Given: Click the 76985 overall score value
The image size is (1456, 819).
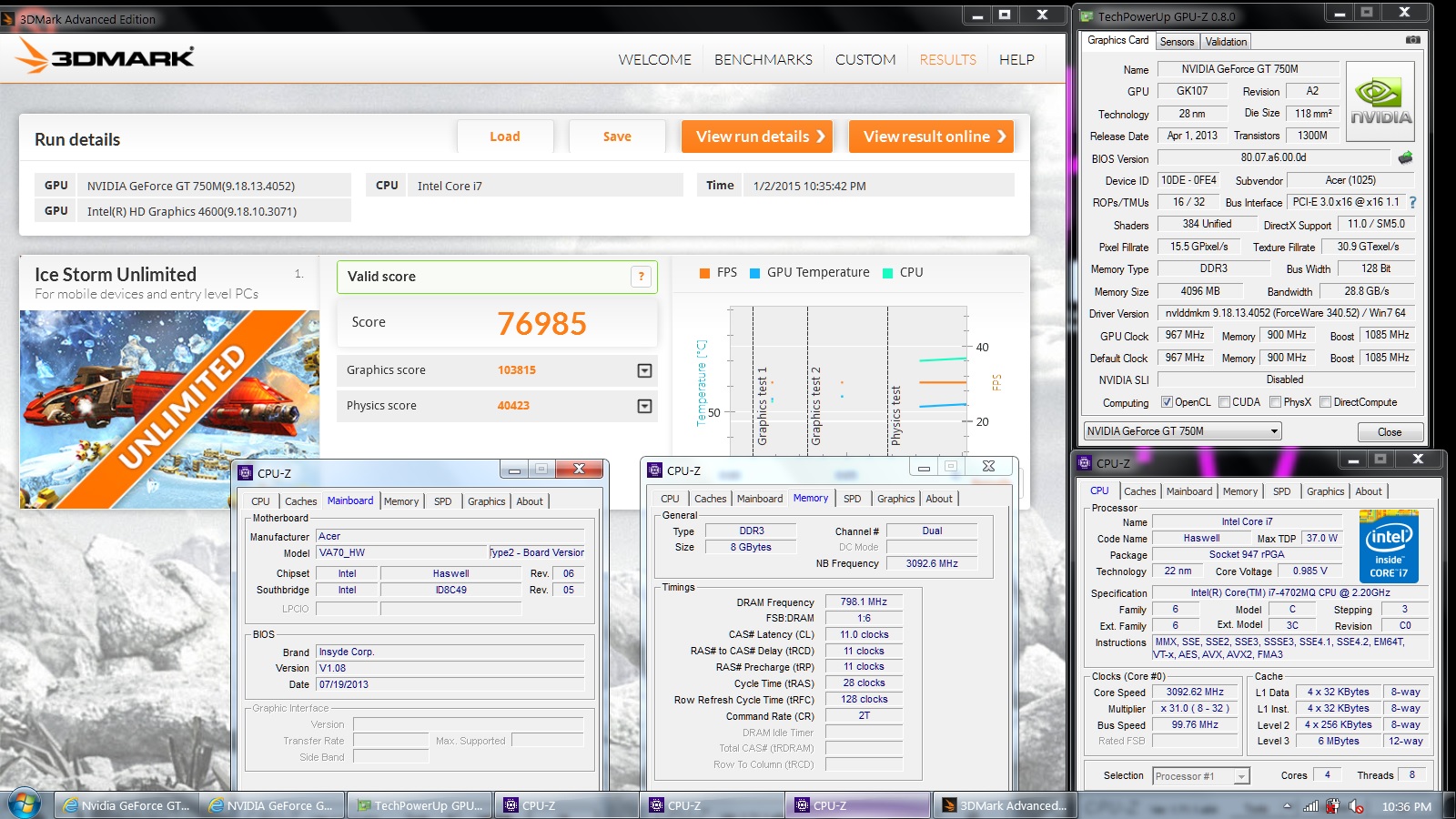Looking at the screenshot, I should point(542,324).
